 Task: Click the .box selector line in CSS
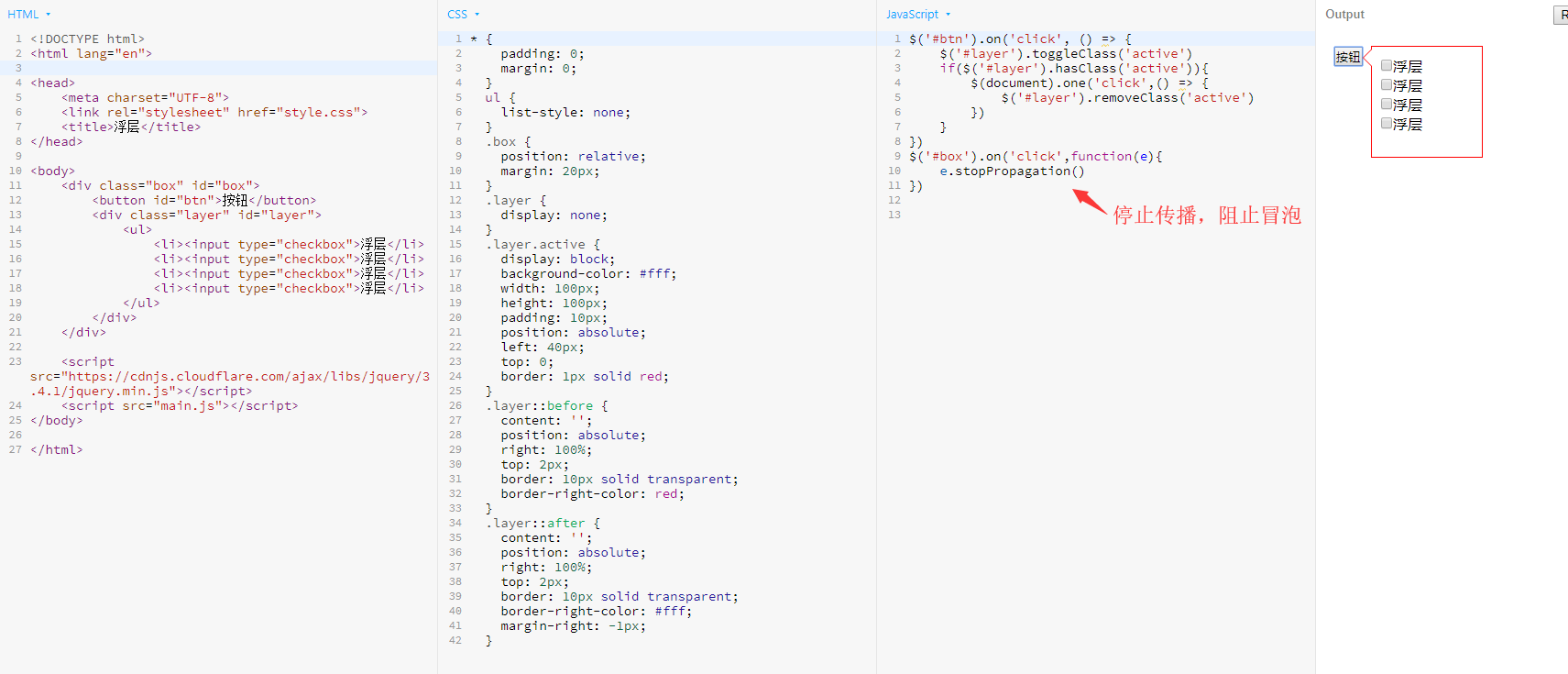[508, 141]
